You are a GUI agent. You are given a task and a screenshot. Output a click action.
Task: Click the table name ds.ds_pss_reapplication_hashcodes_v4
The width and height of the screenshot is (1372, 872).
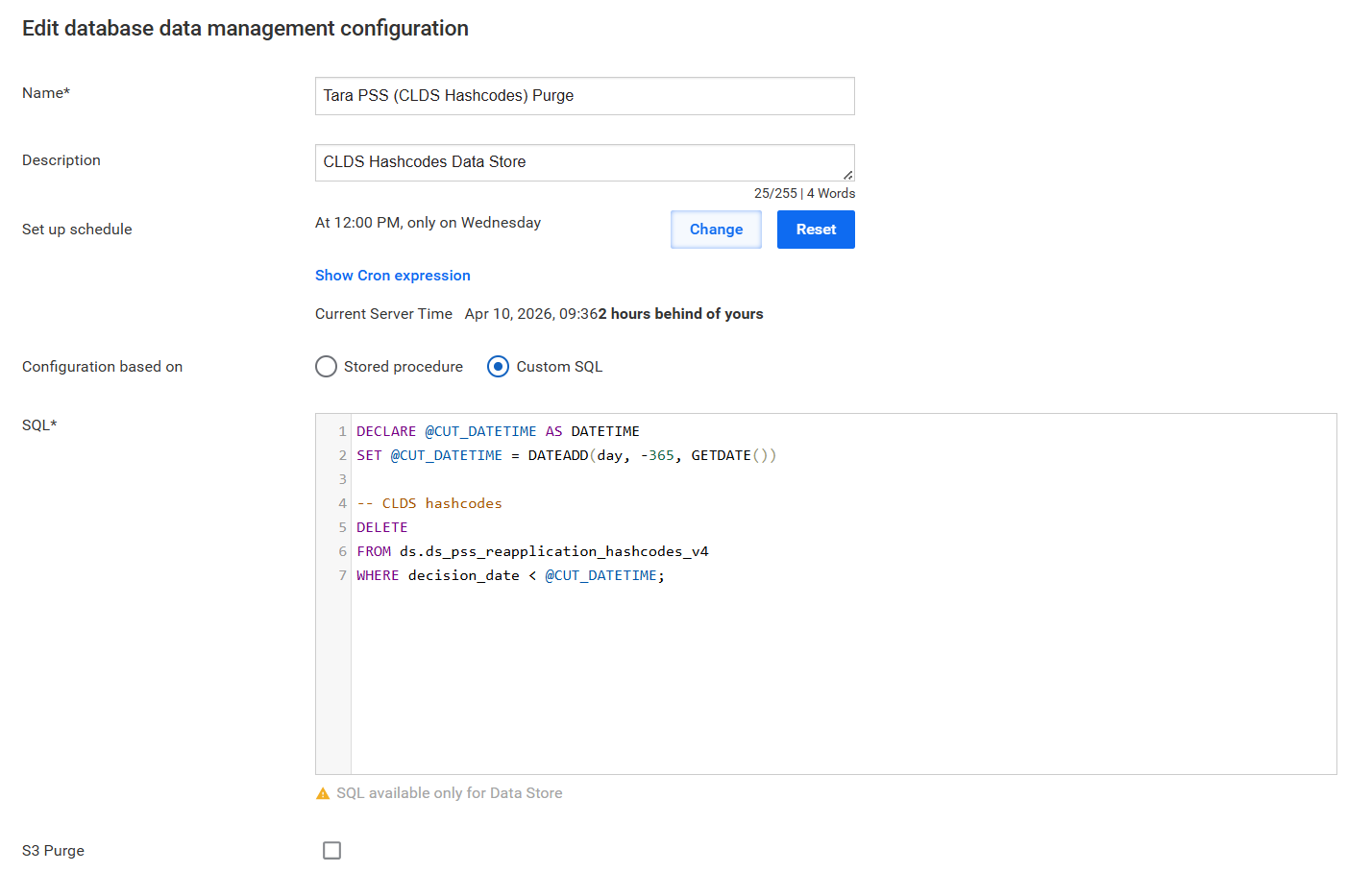[x=554, y=551]
